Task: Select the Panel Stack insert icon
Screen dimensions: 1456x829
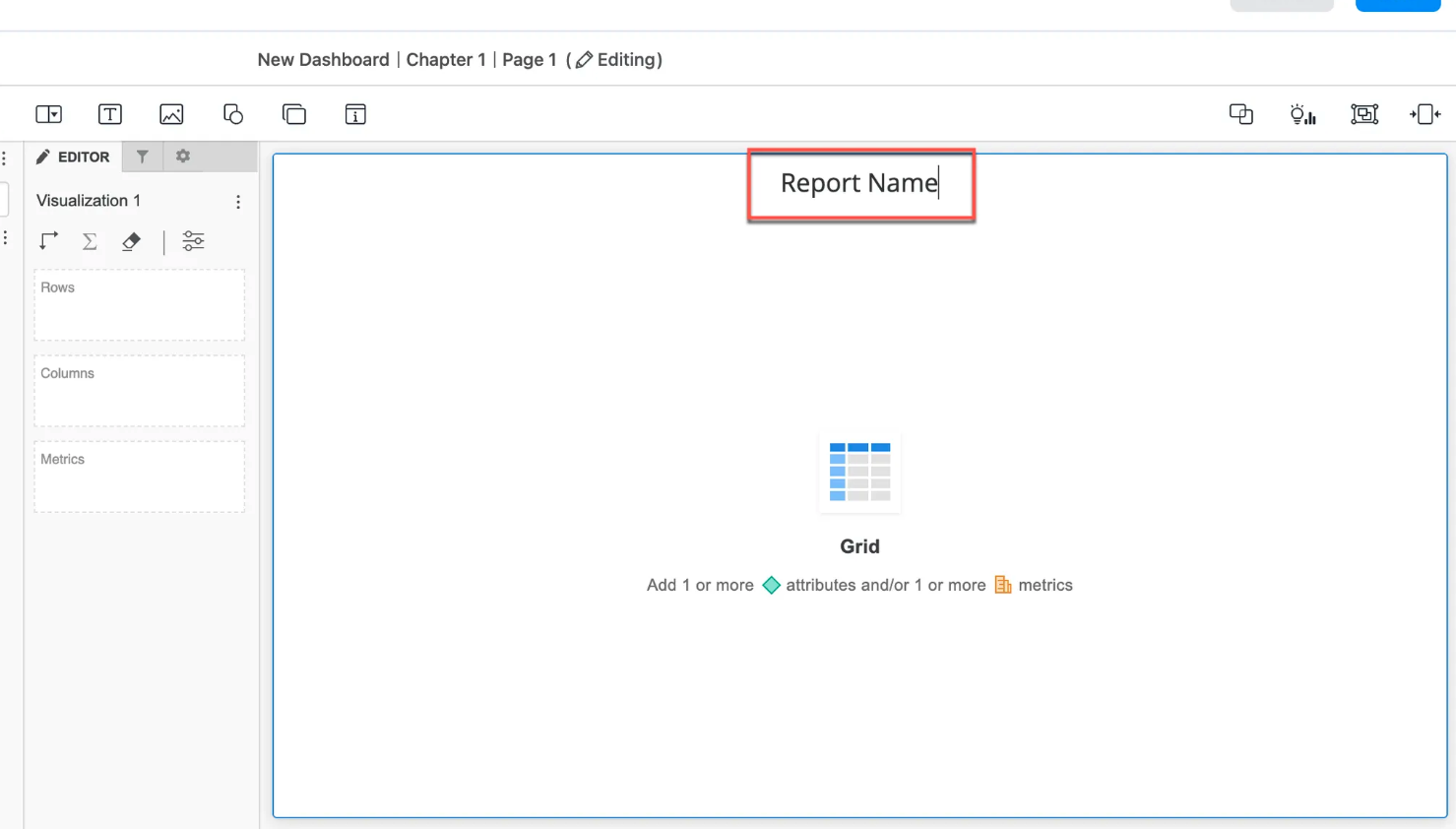Action: pos(294,114)
